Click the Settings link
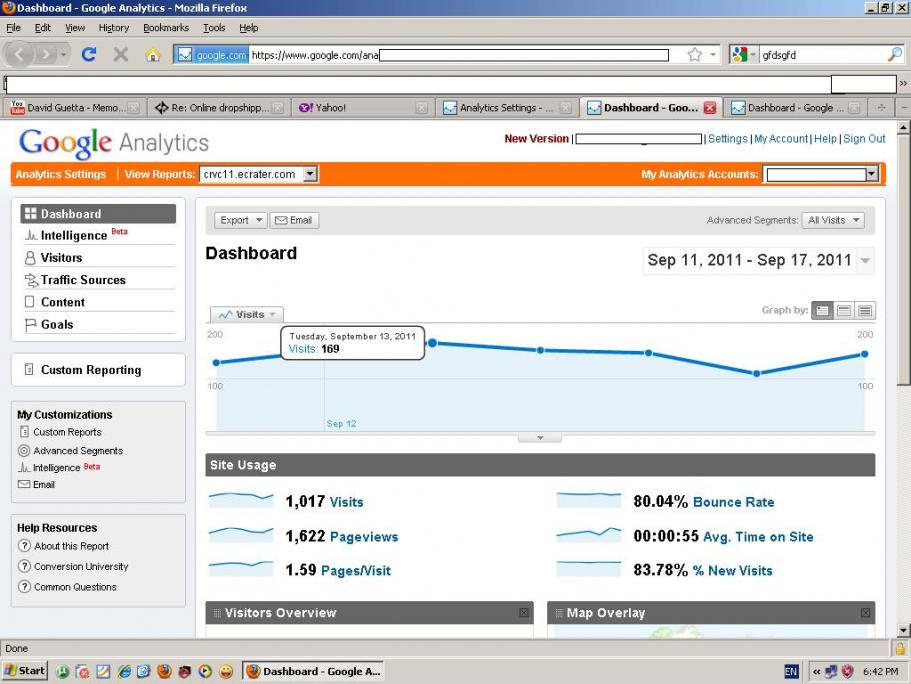This screenshot has height=684, width=911. 727,139
